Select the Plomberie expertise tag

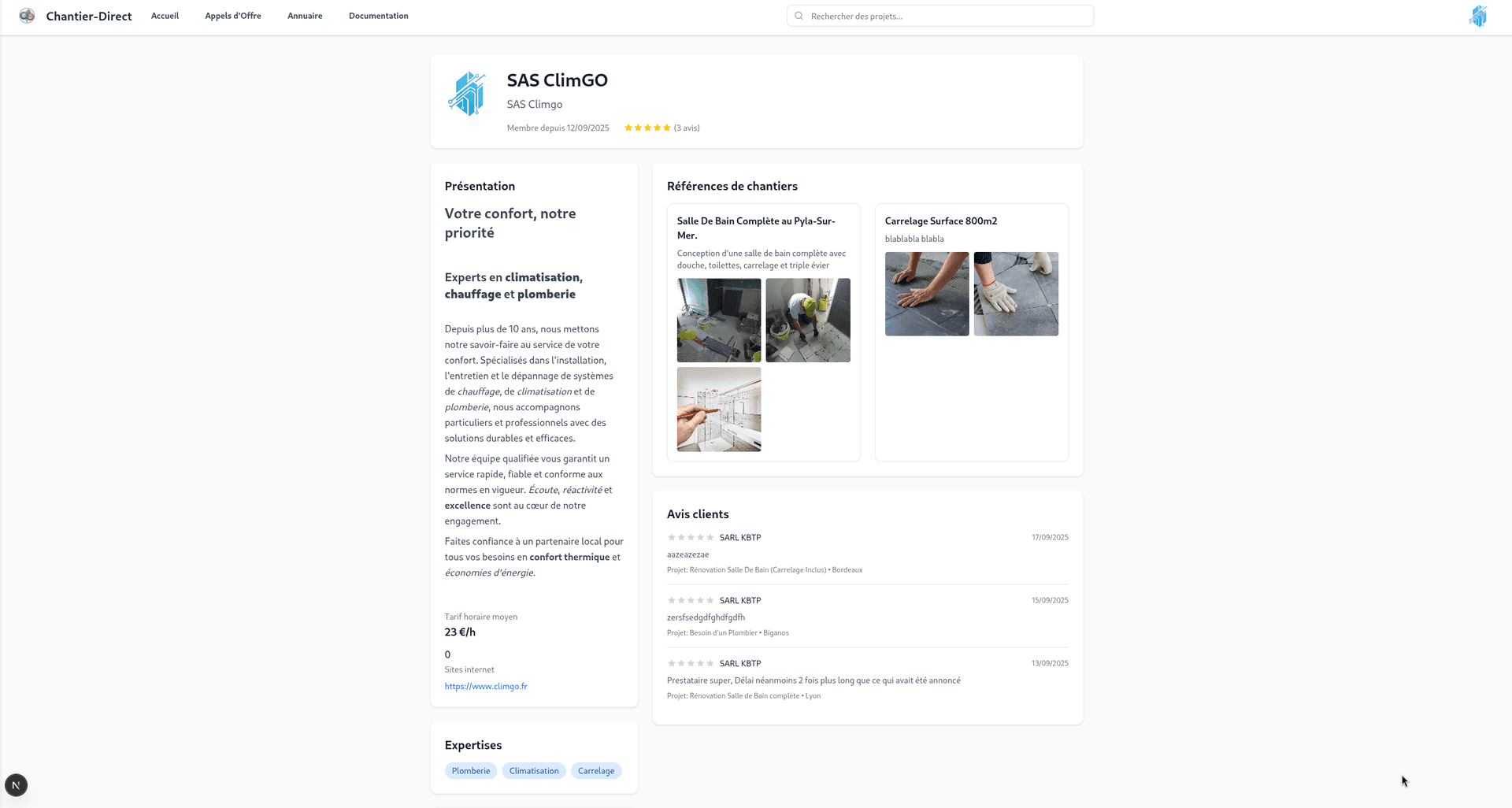[x=470, y=771]
